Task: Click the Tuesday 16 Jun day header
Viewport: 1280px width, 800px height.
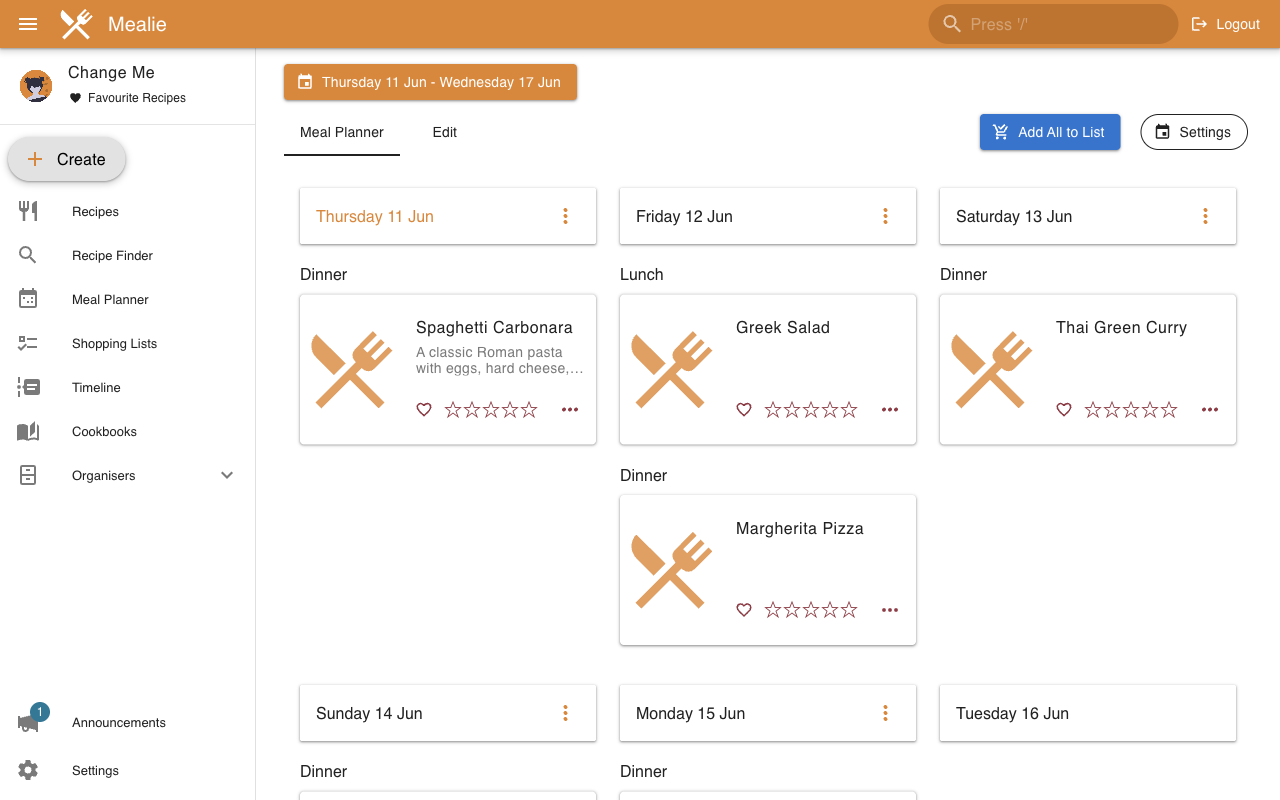Action: pos(1088,713)
